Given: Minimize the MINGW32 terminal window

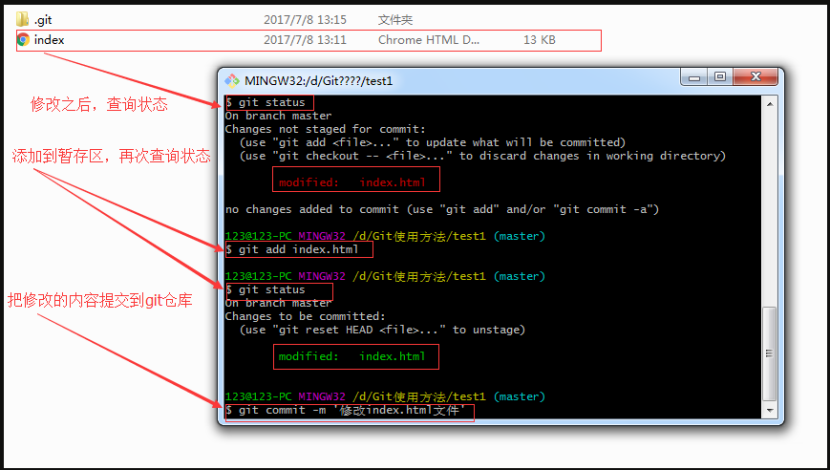Looking at the screenshot, I should pos(695,77).
